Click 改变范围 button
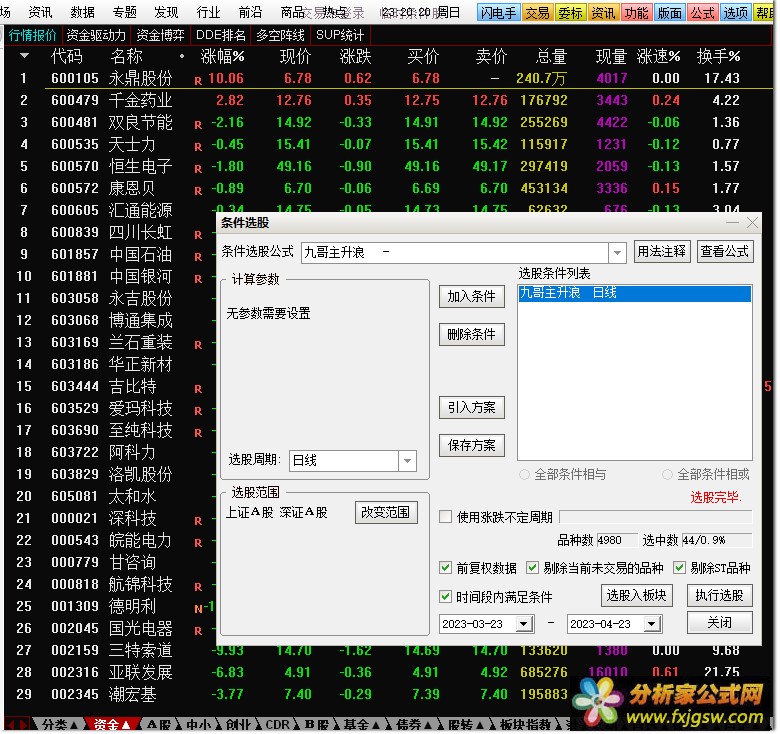Screen dimensions: 780x734 [386, 512]
